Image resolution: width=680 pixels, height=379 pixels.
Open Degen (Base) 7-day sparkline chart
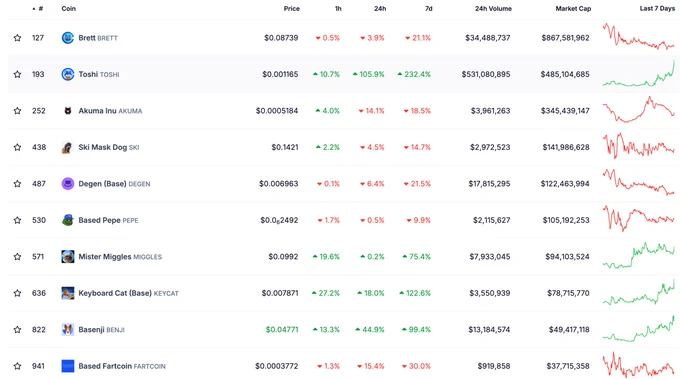pos(638,182)
